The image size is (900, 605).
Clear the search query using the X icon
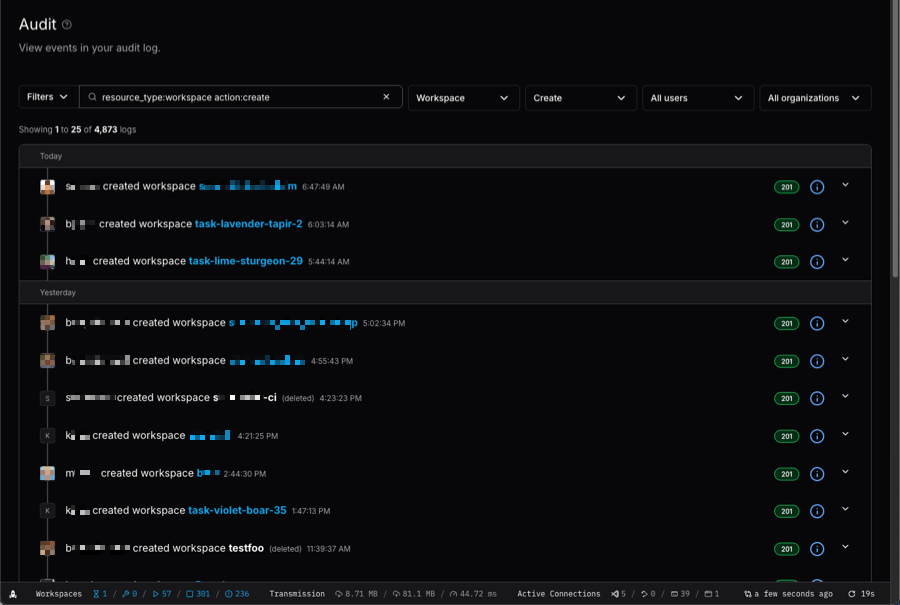click(x=387, y=97)
